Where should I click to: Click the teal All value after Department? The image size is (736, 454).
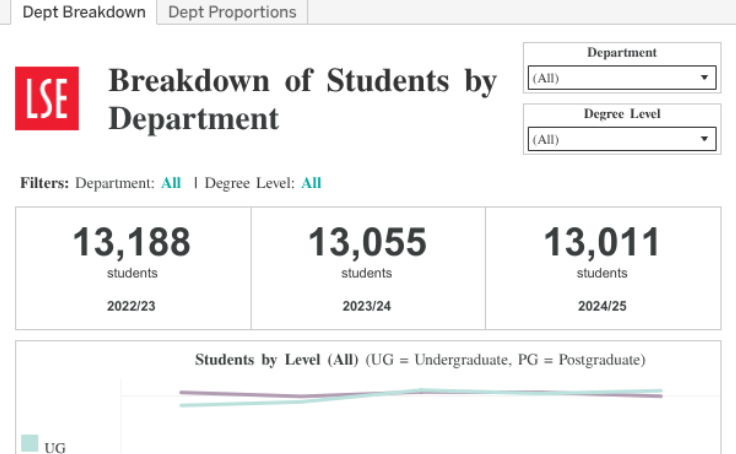(171, 183)
